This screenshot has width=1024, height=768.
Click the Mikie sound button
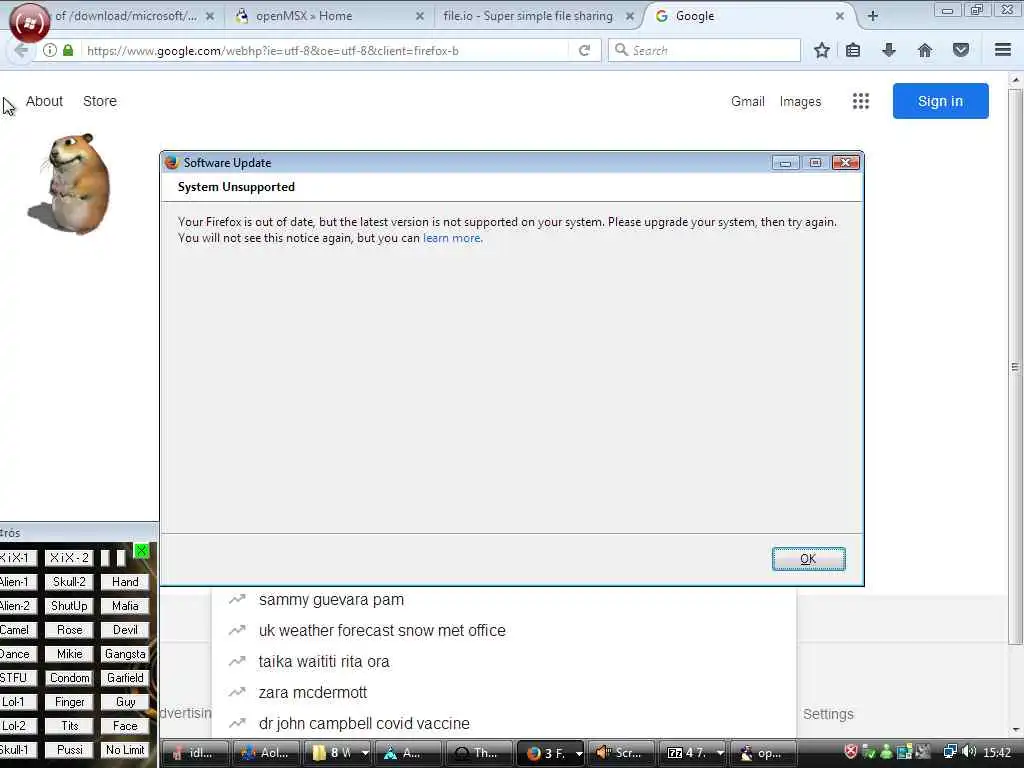[x=69, y=654]
